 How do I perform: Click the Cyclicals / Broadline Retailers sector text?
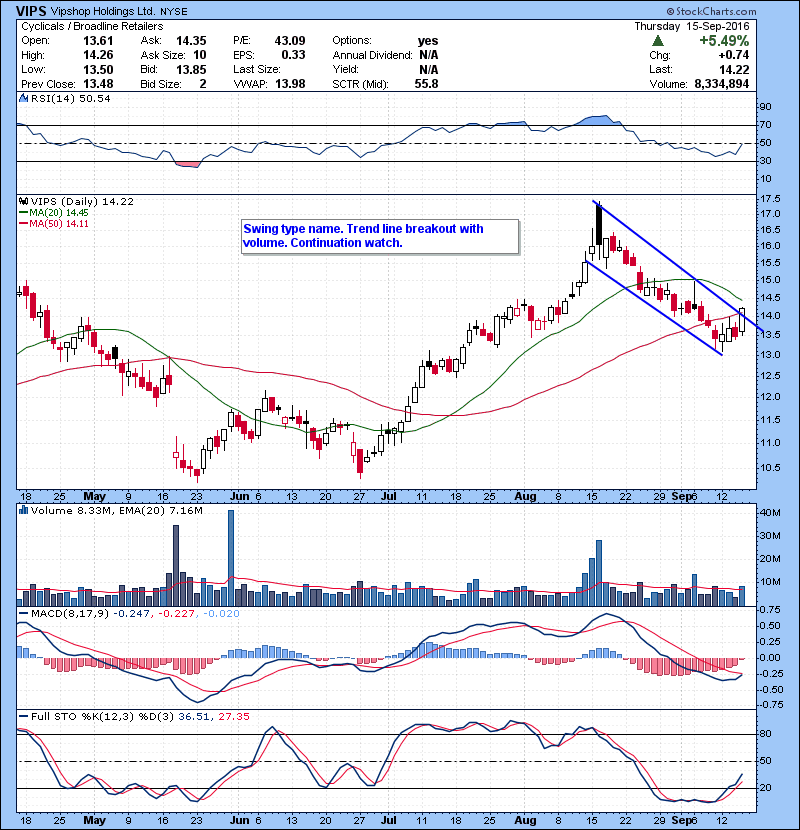point(92,26)
